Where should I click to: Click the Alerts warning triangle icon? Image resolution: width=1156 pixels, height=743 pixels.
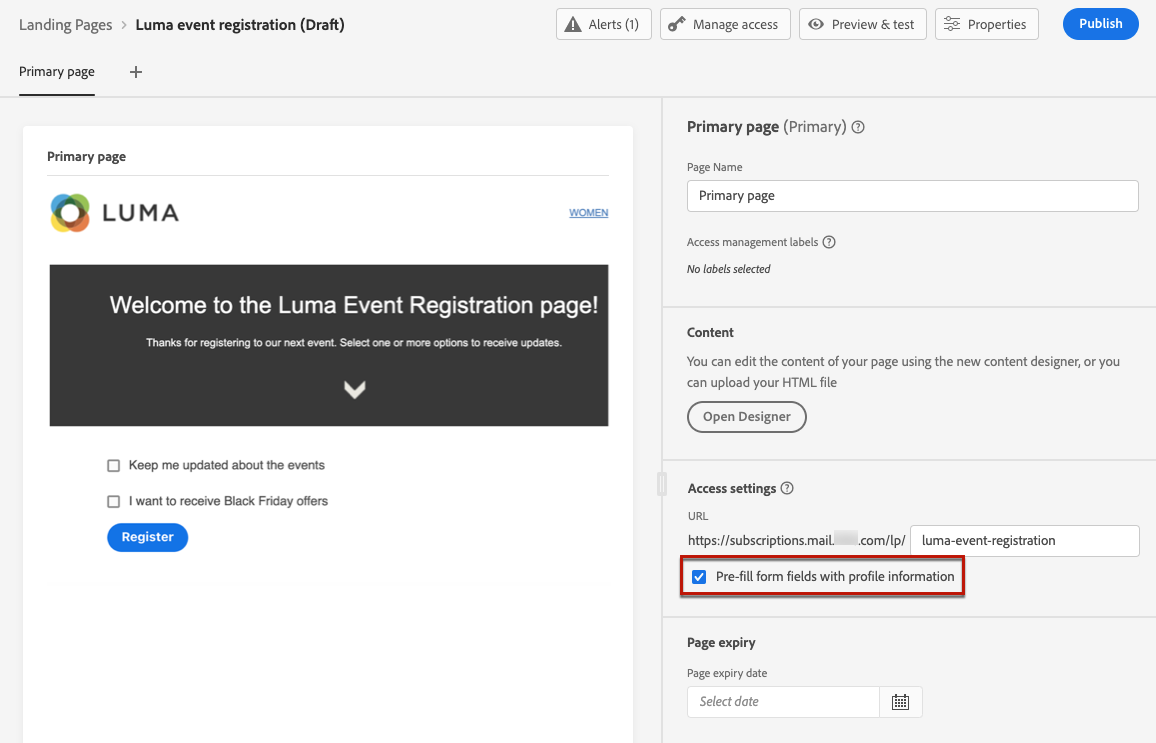(573, 24)
